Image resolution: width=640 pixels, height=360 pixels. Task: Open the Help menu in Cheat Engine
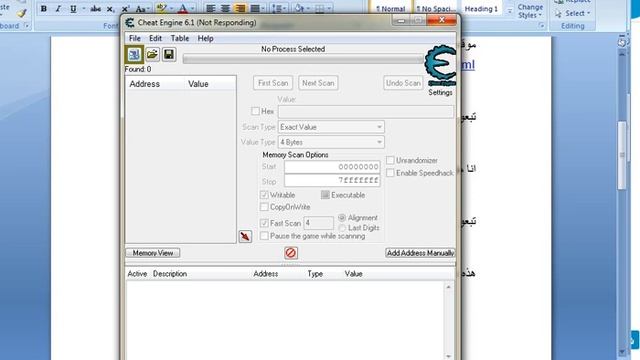pos(205,38)
